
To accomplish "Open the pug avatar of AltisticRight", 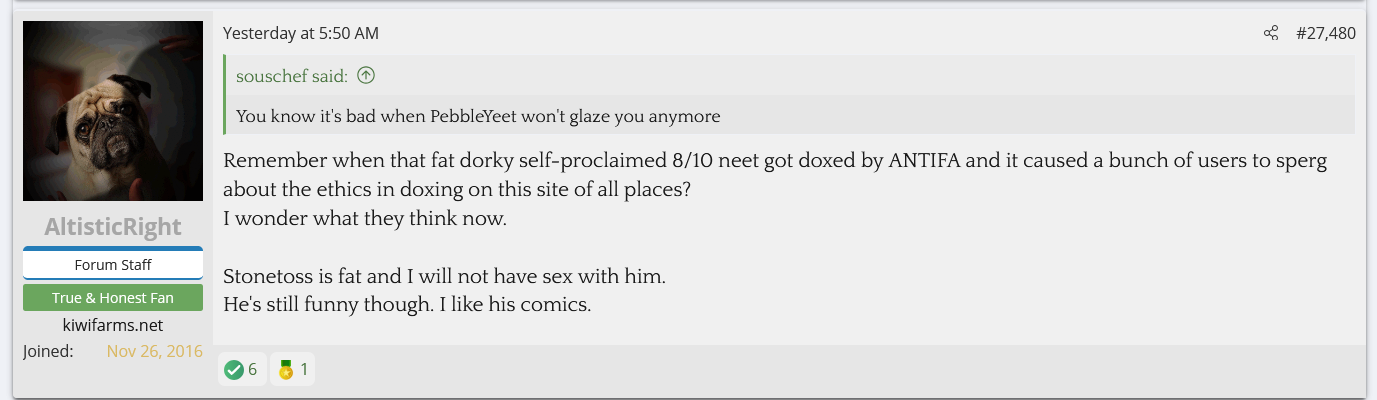I will pos(113,111).
